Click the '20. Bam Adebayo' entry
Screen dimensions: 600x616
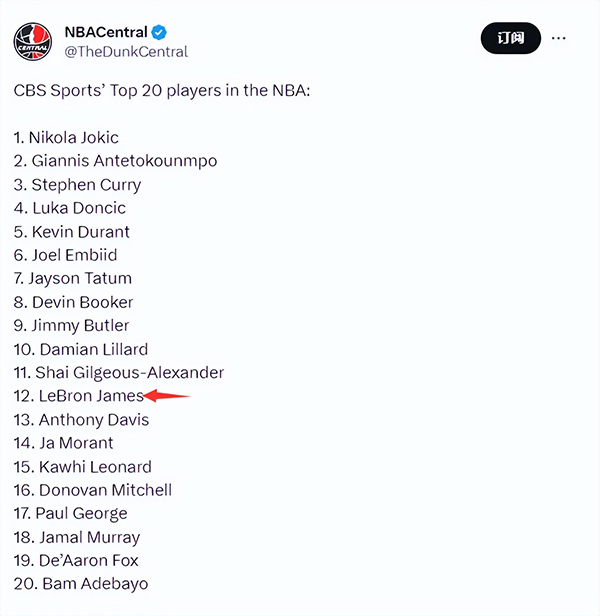(81, 584)
